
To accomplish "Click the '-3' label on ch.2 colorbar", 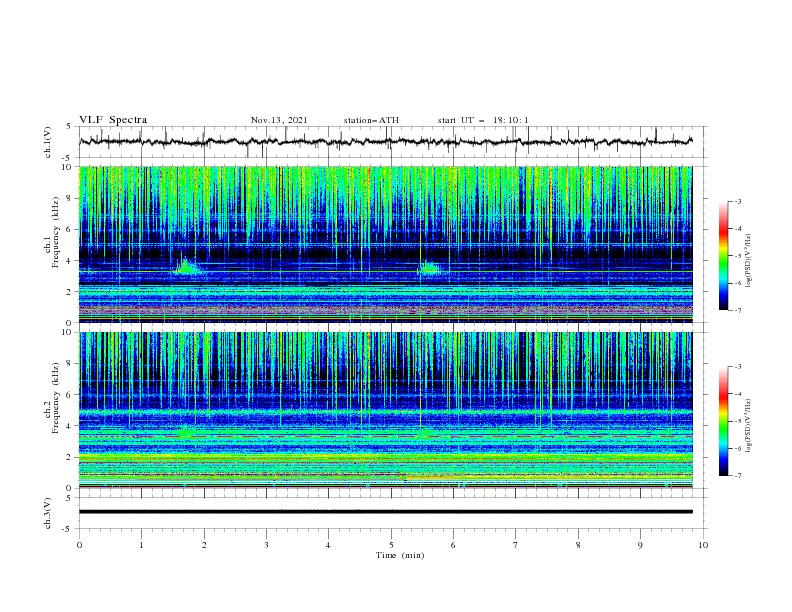I will tap(737, 367).
